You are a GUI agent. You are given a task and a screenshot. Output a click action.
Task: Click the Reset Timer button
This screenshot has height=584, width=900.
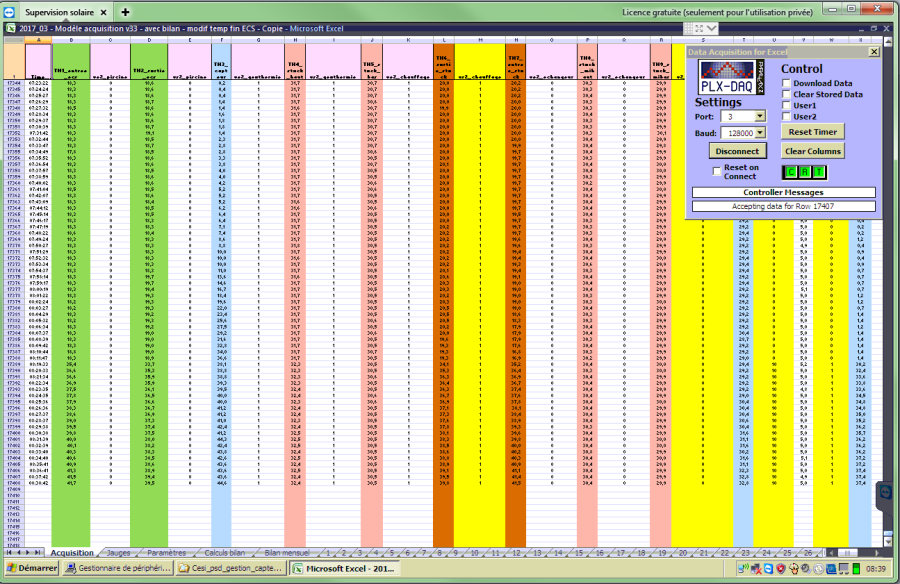[x=812, y=132]
